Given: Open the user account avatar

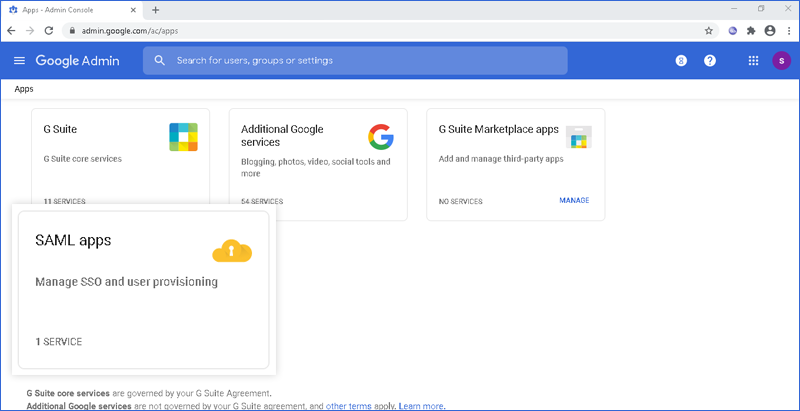Looking at the screenshot, I should 780,61.
